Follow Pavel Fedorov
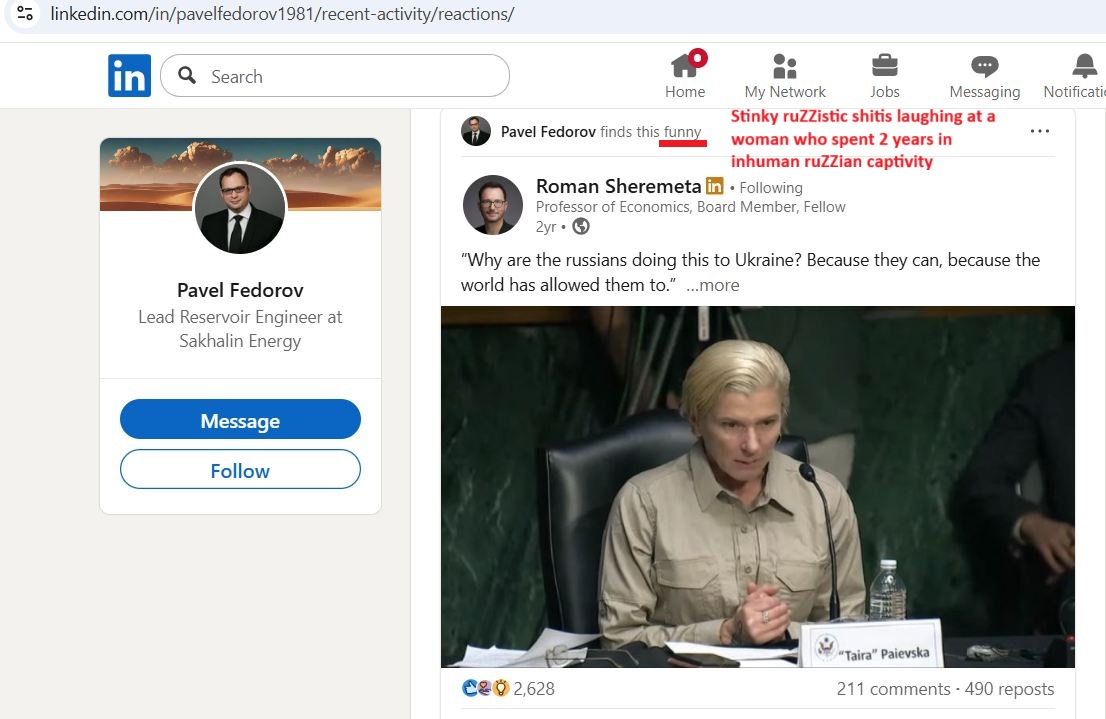 click(239, 470)
